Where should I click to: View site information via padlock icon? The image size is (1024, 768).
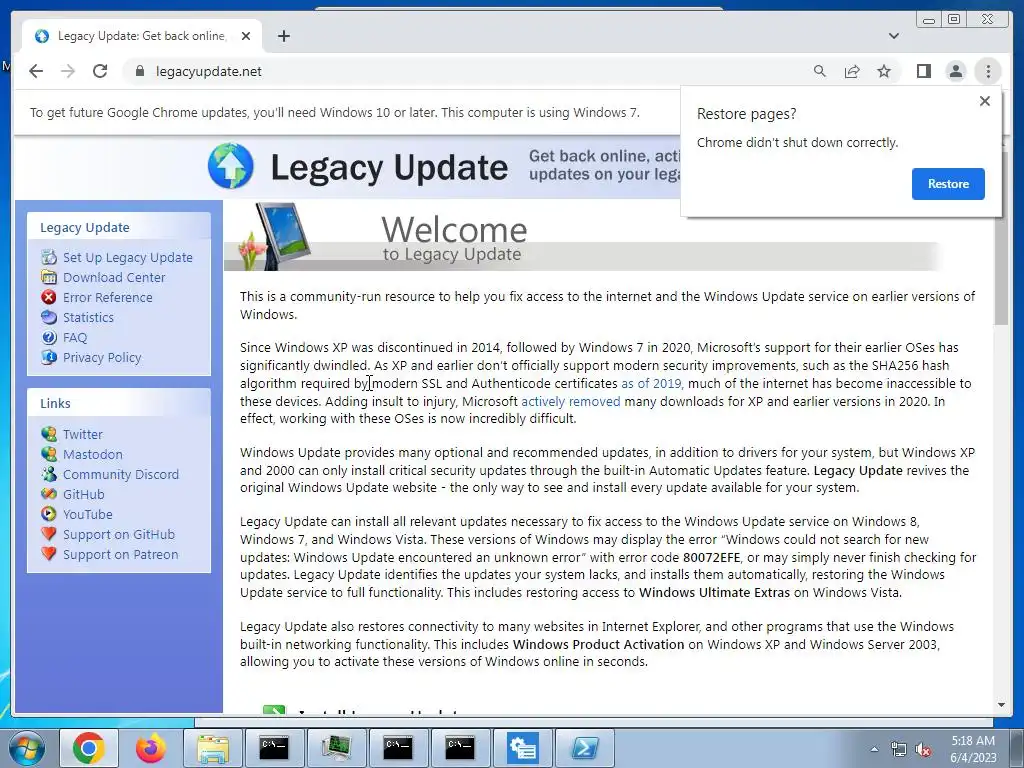(x=139, y=71)
